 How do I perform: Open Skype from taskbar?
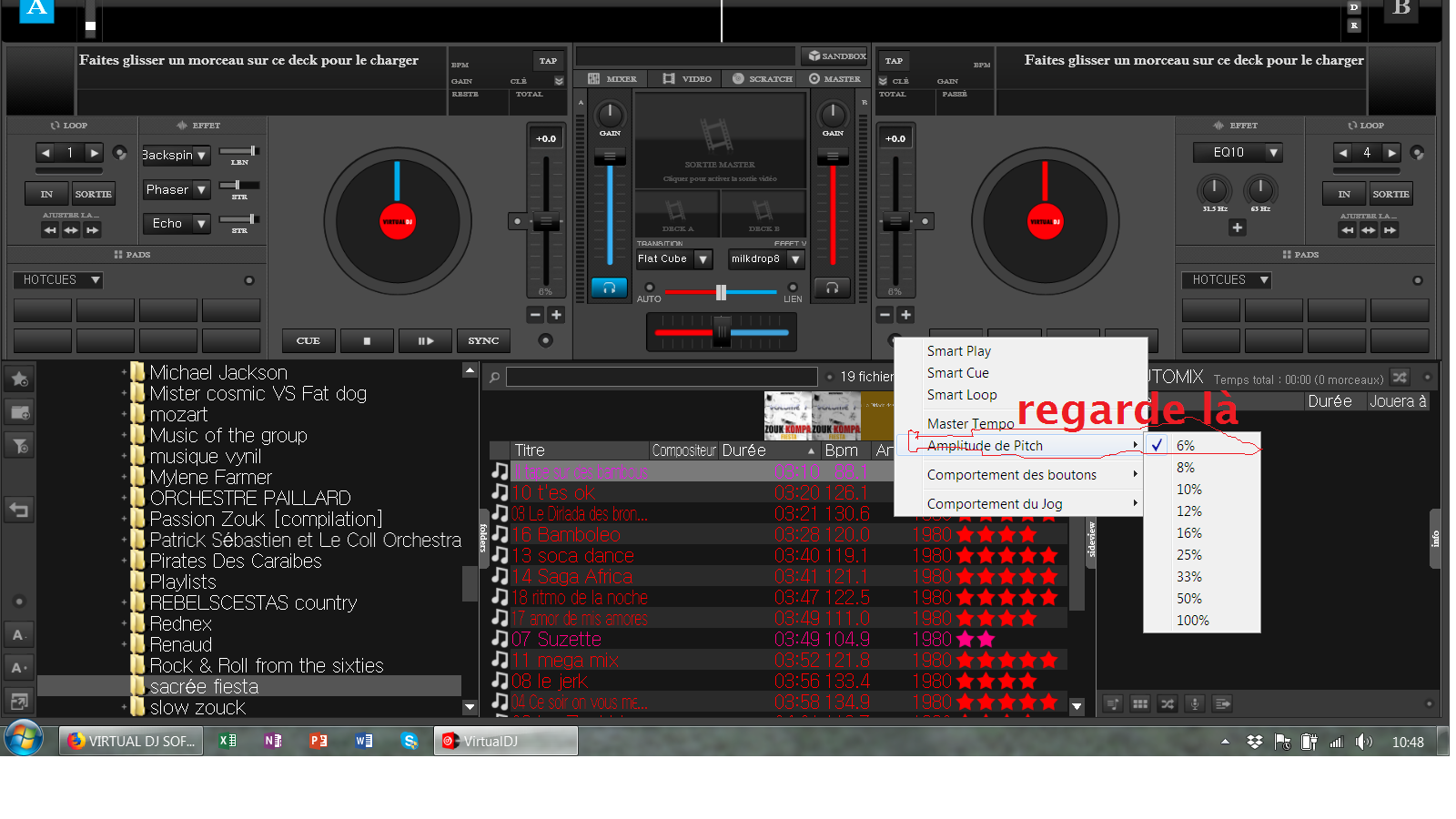(x=409, y=741)
